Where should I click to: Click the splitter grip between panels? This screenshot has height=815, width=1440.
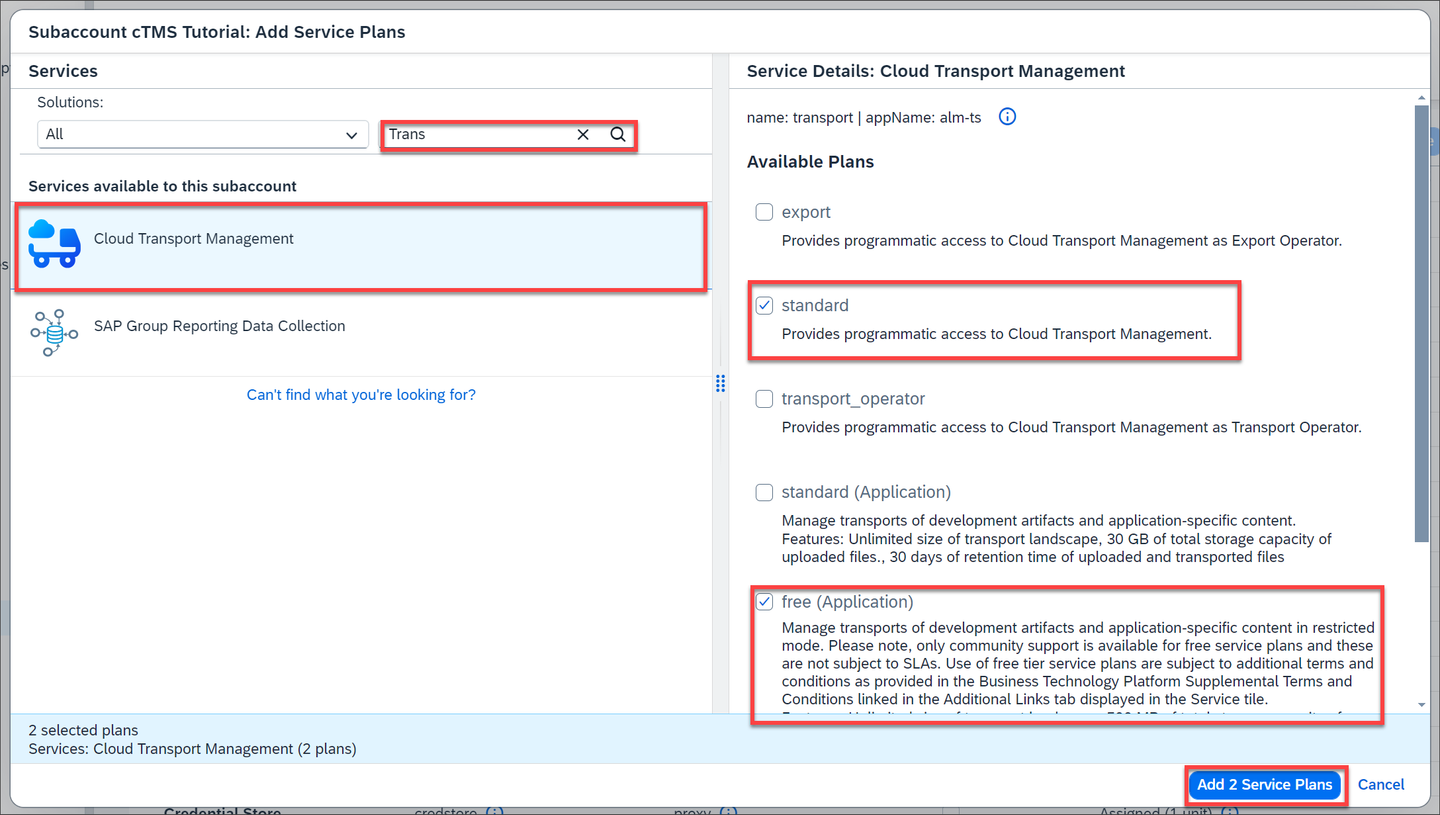[720, 384]
